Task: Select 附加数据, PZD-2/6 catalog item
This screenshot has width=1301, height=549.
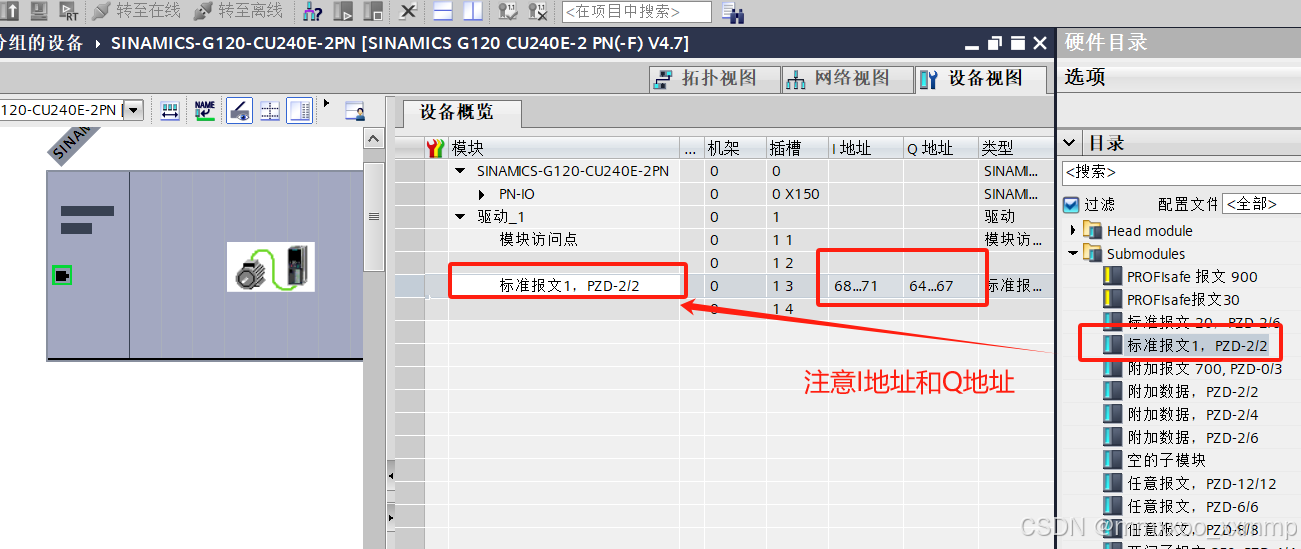Action: tap(1181, 437)
